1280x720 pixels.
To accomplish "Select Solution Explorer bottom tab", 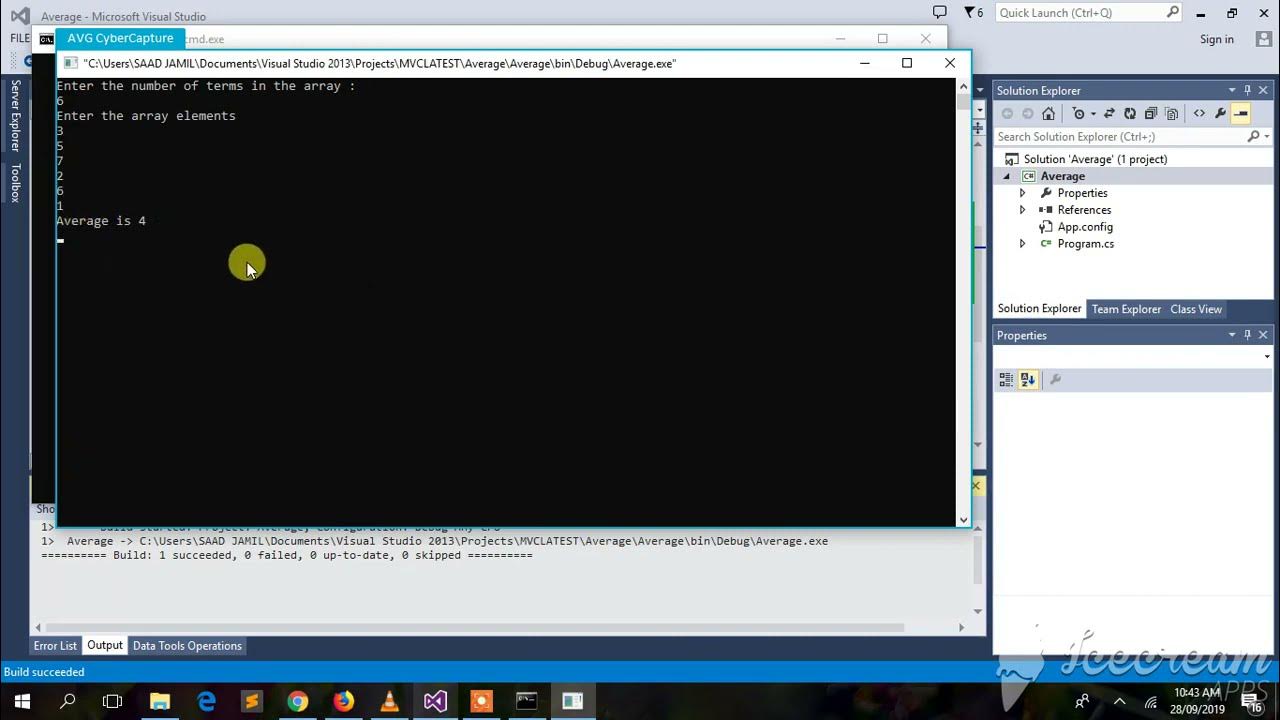I will pyautogui.click(x=1039, y=309).
